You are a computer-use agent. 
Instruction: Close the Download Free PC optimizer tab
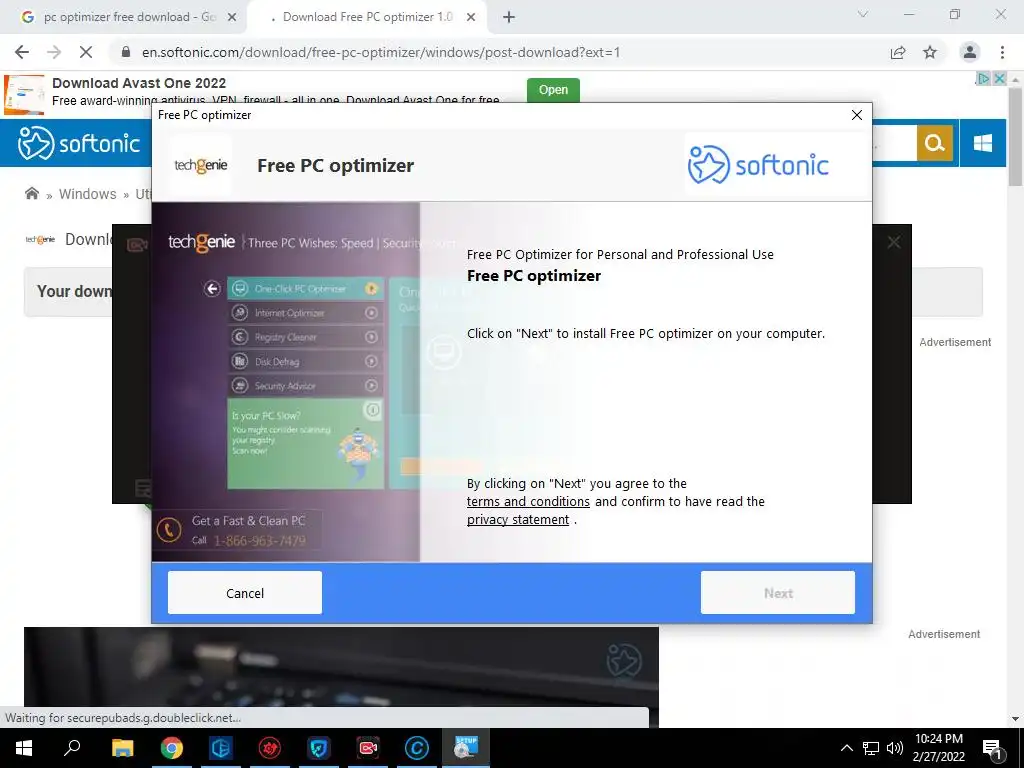[x=471, y=18]
